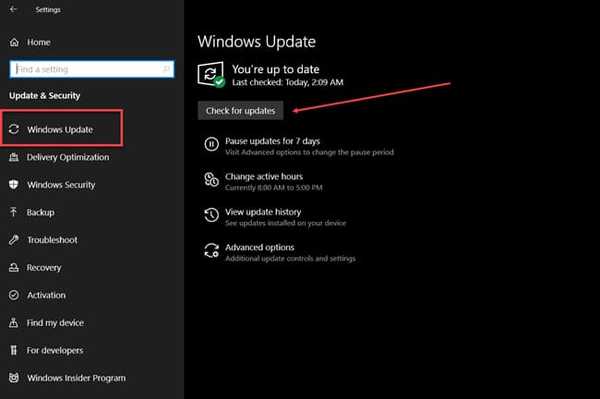Open Change active hours
The width and height of the screenshot is (600, 399).
point(264,176)
